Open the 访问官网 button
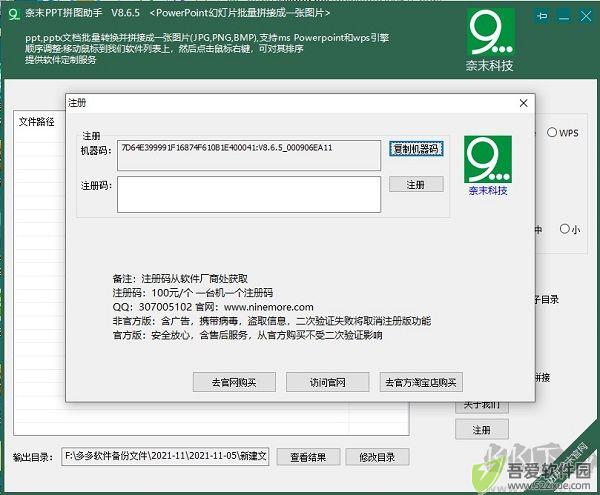 click(x=328, y=382)
